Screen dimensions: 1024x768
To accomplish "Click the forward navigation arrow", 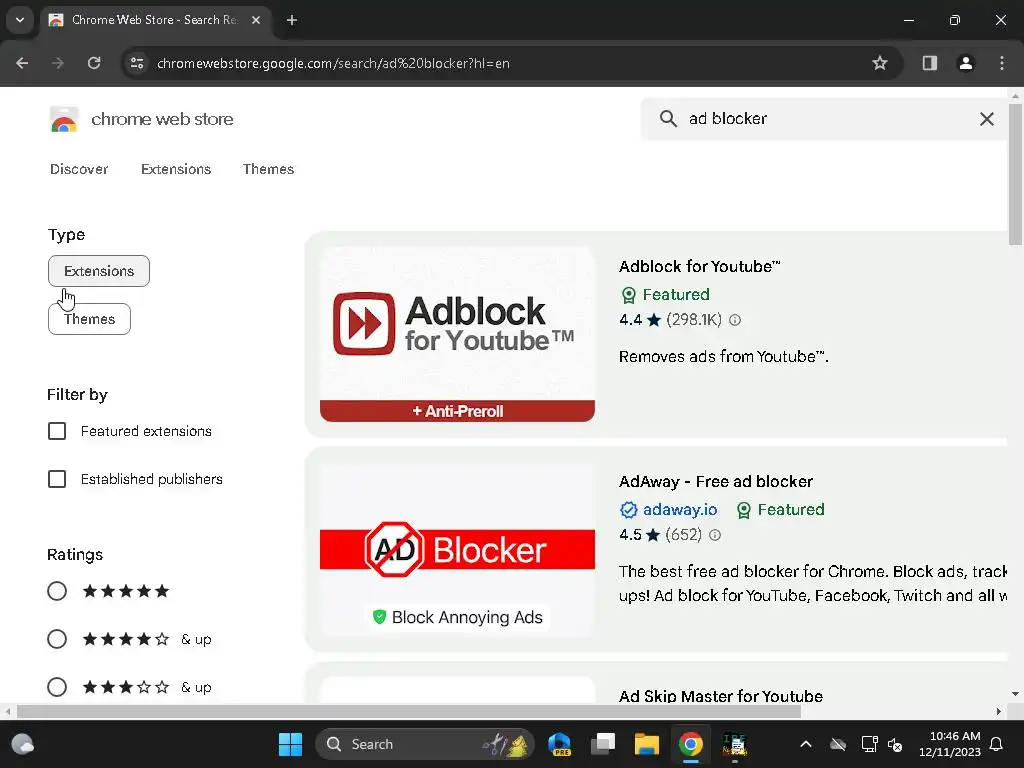I will [57, 63].
